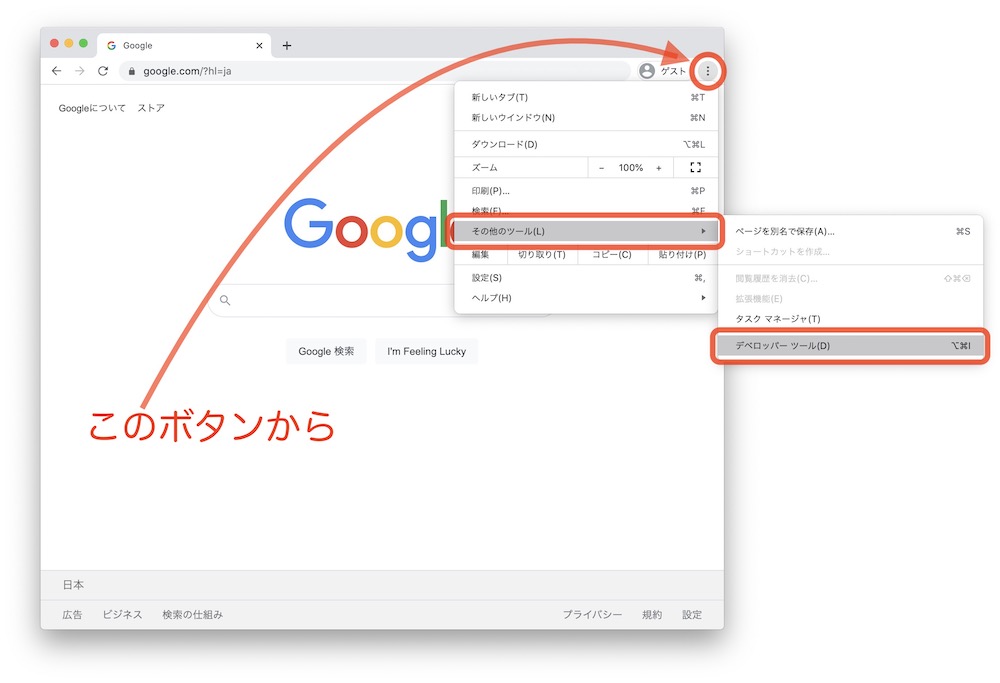Click the fullscreen icon in zoom row
1000x683 pixels.
[695, 167]
